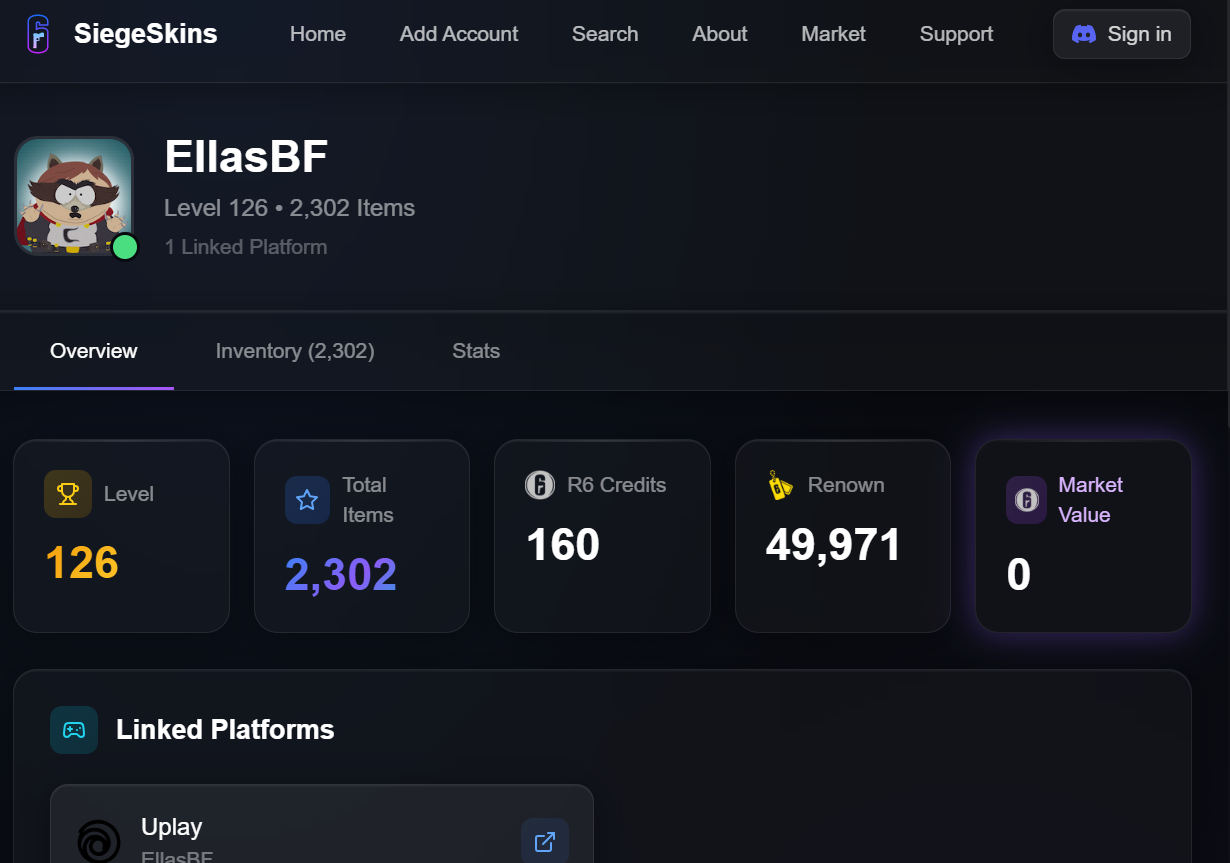The height and width of the screenshot is (863, 1230).
Task: Click the ElIasBF username heading
Action: click(246, 157)
